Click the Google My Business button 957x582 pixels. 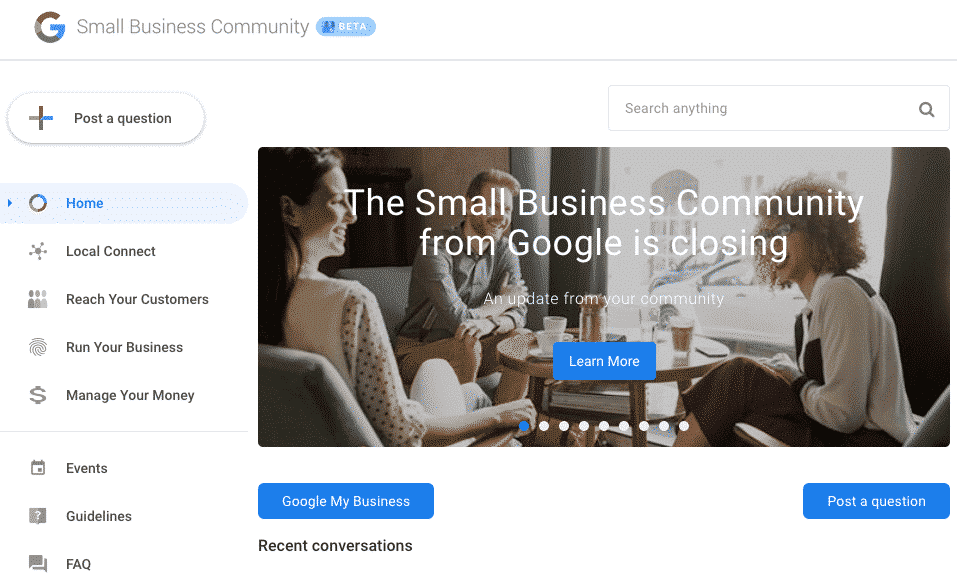tap(346, 501)
